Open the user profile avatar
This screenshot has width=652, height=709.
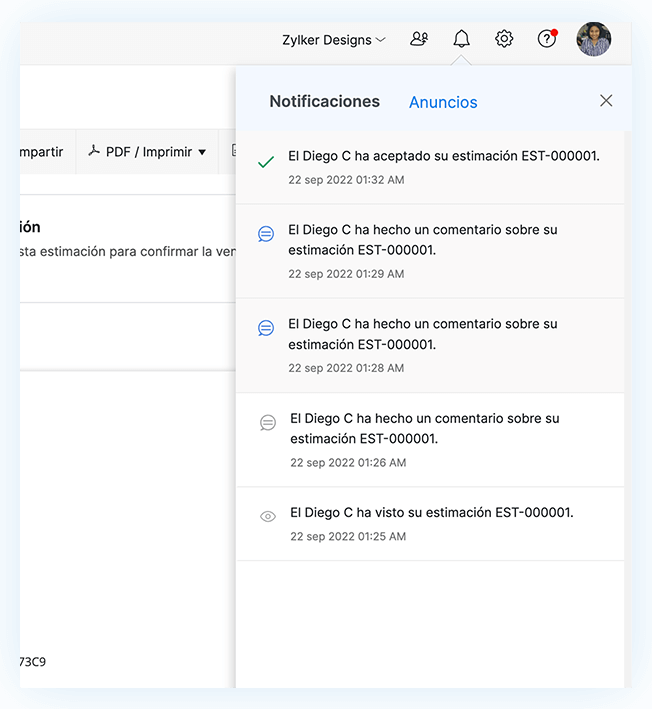pos(593,39)
